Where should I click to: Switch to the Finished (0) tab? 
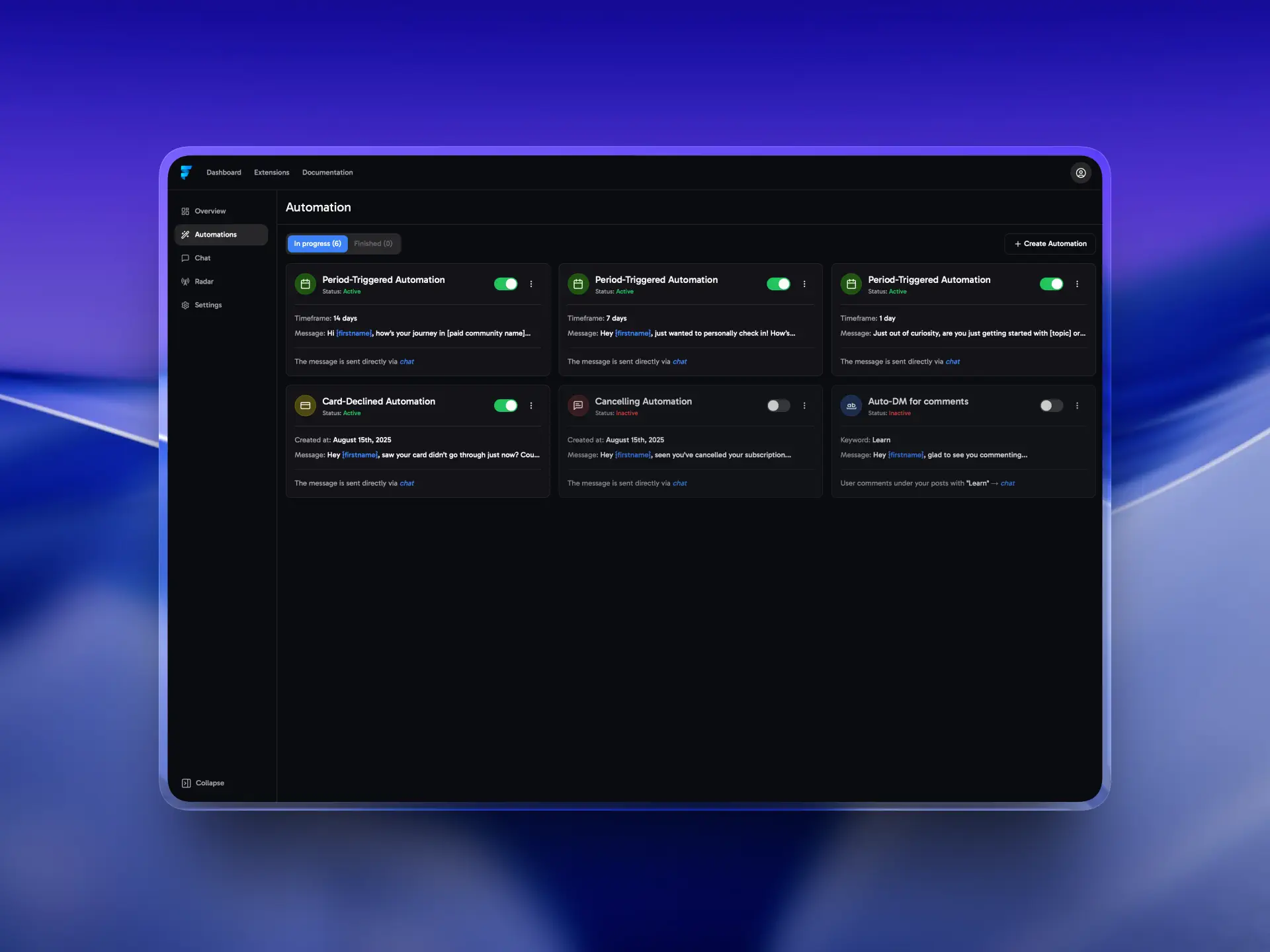373,244
